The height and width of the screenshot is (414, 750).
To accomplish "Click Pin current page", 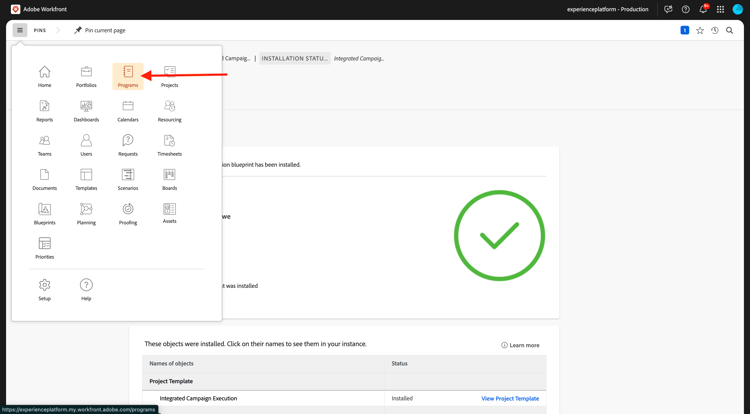I will coord(100,30).
